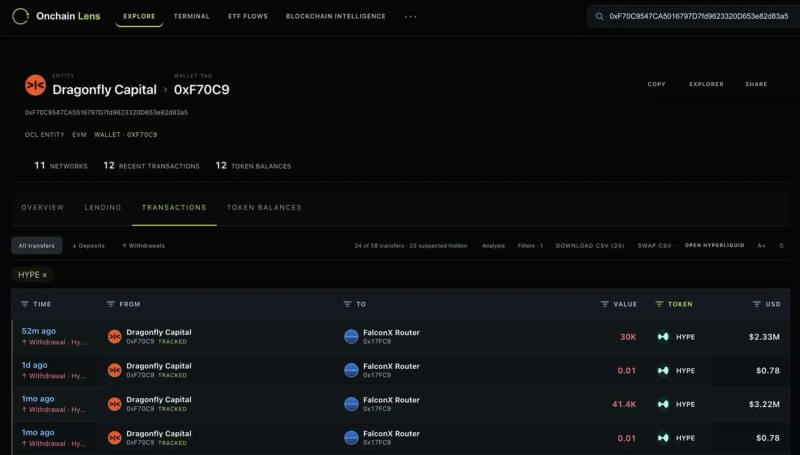Viewport: 800px width, 455px height.
Task: Click Dragonfly logo in the 41.4K row
Action: coord(115,404)
